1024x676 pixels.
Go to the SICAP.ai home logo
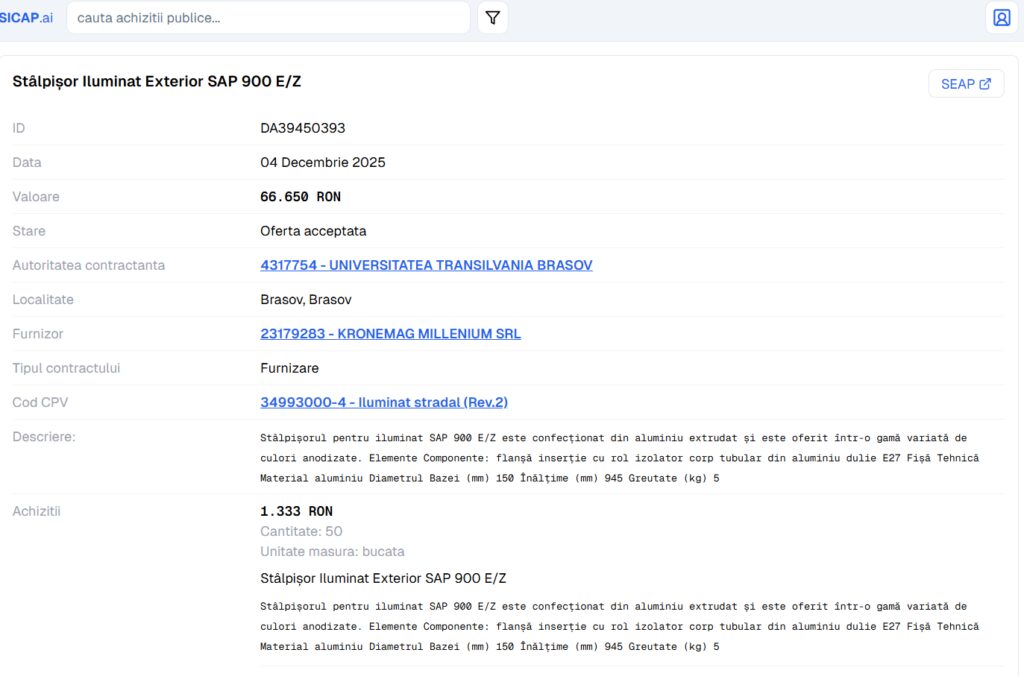26,18
